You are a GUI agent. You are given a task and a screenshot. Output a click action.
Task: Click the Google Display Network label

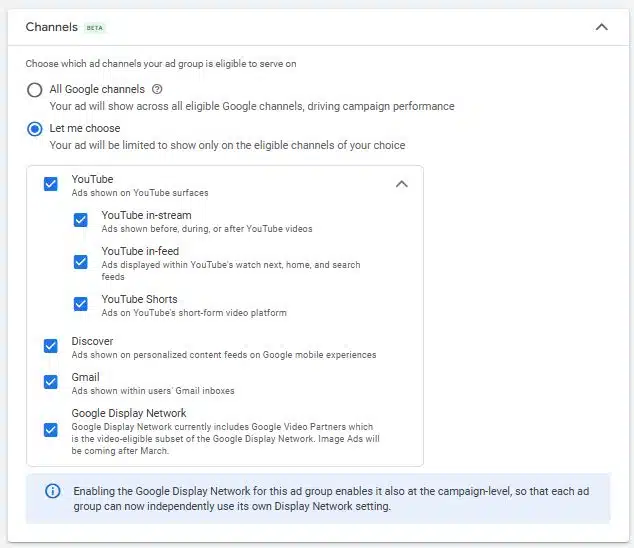tap(129, 413)
